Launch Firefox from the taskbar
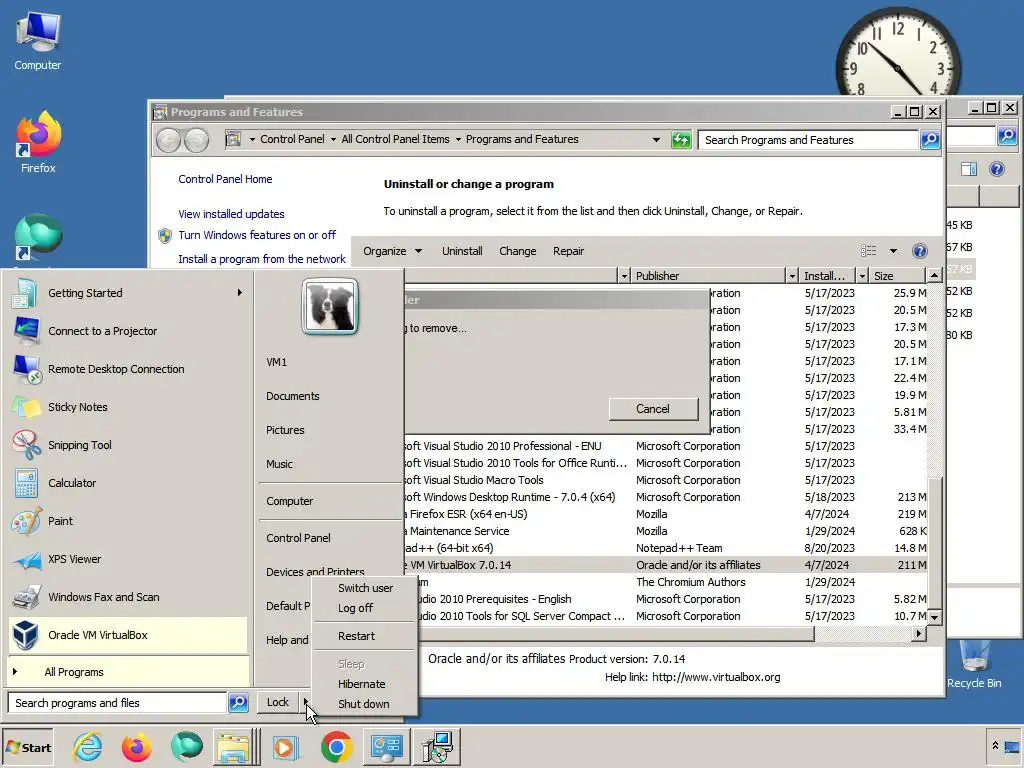Viewport: 1024px width, 768px height. click(x=136, y=747)
